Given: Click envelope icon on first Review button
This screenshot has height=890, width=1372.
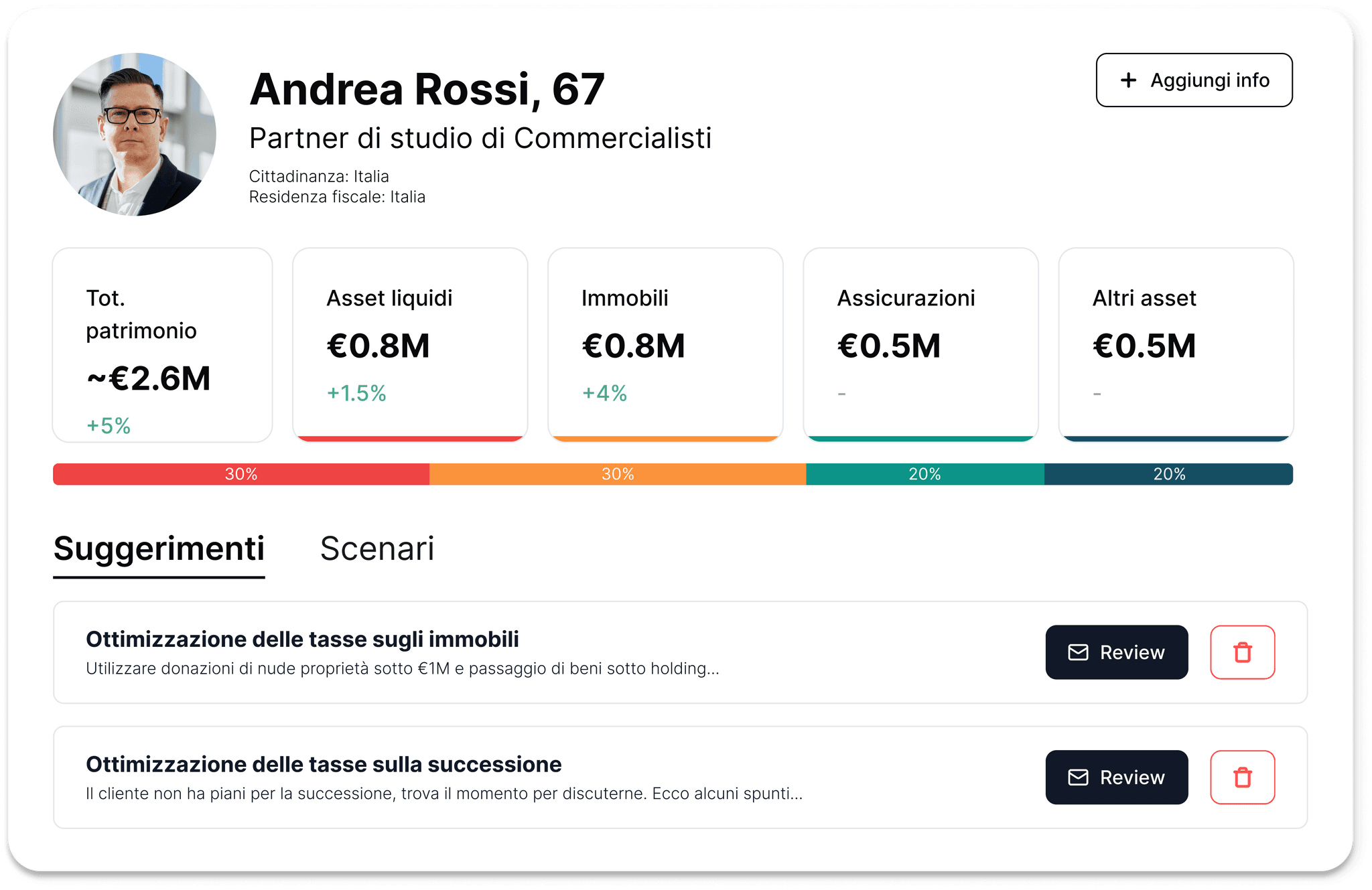Looking at the screenshot, I should pos(1078,652).
